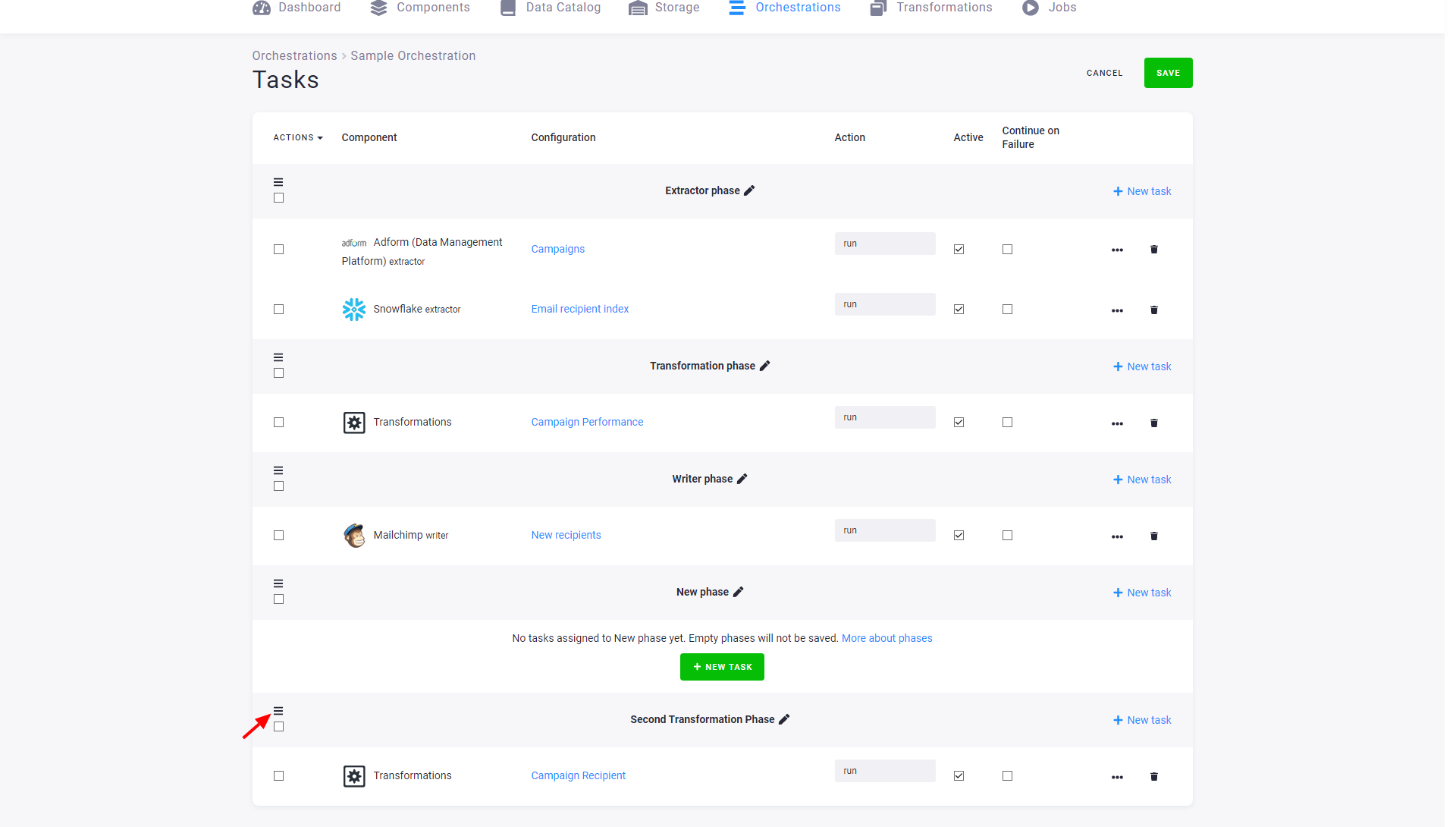Click the Transformations gear icon beside Campaign Performance
Screen dimensions: 1456x827
pyautogui.click(x=353, y=423)
